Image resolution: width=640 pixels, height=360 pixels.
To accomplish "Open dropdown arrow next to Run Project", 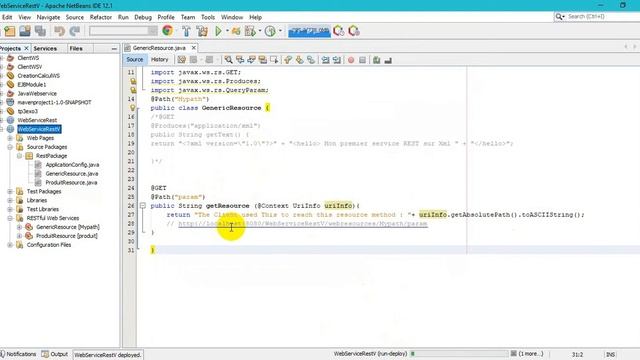I will click(227, 31).
